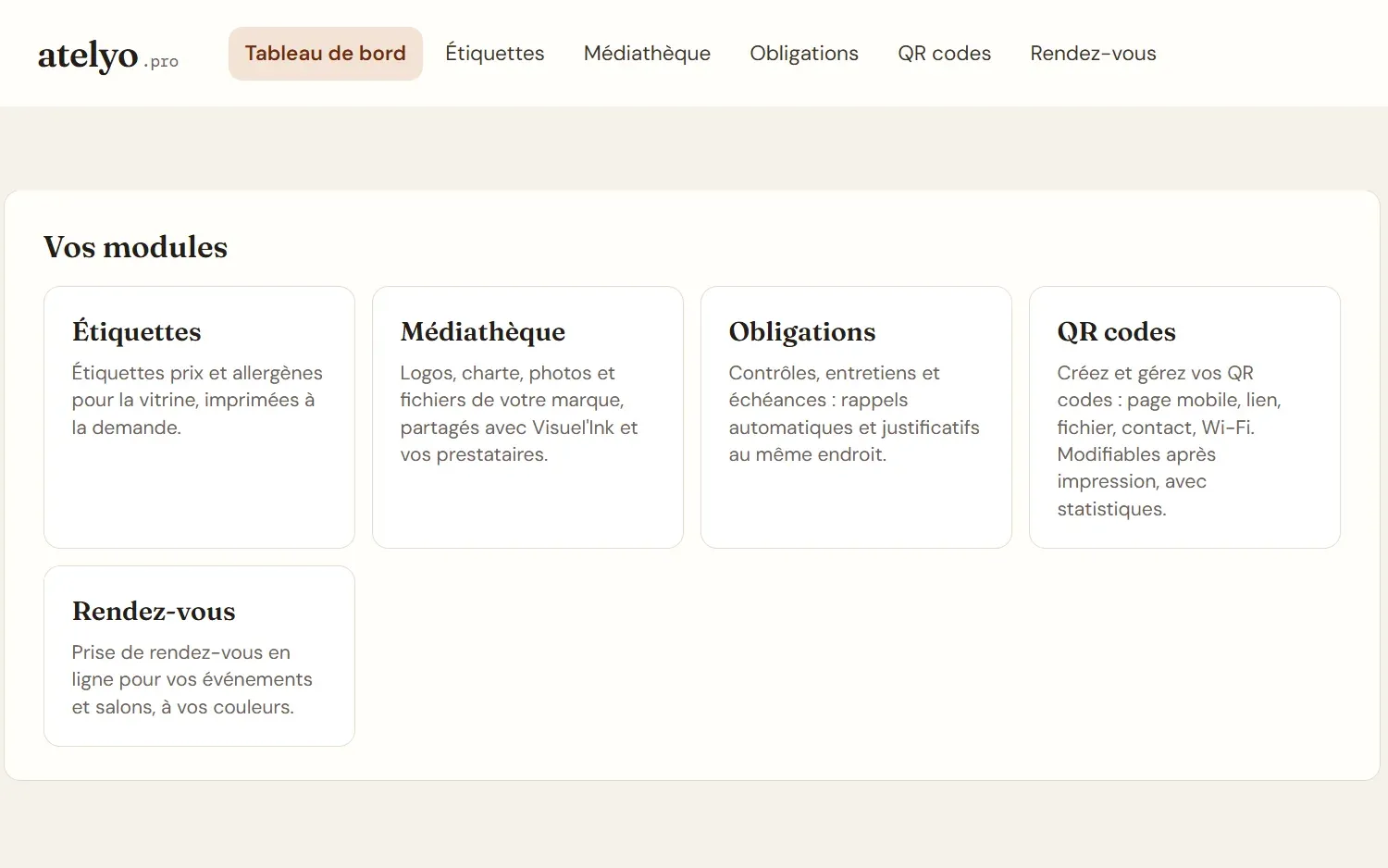Open the Rendez-vous module card
Viewport: 1388px width, 868px height.
(199, 656)
